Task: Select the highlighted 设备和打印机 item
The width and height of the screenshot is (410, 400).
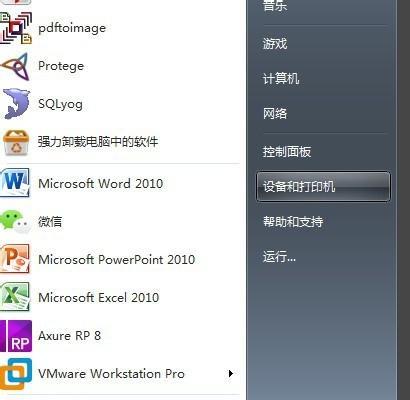Action: click(x=323, y=186)
